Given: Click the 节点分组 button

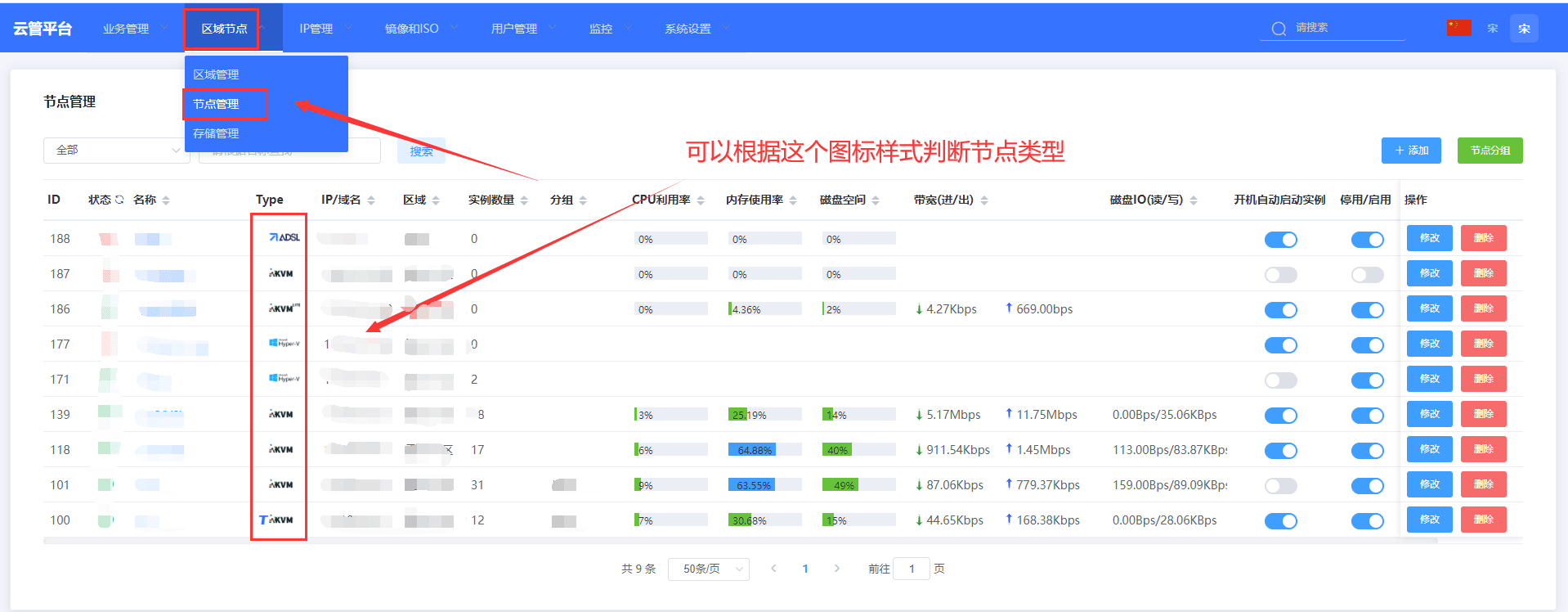Looking at the screenshot, I should 1490,151.
